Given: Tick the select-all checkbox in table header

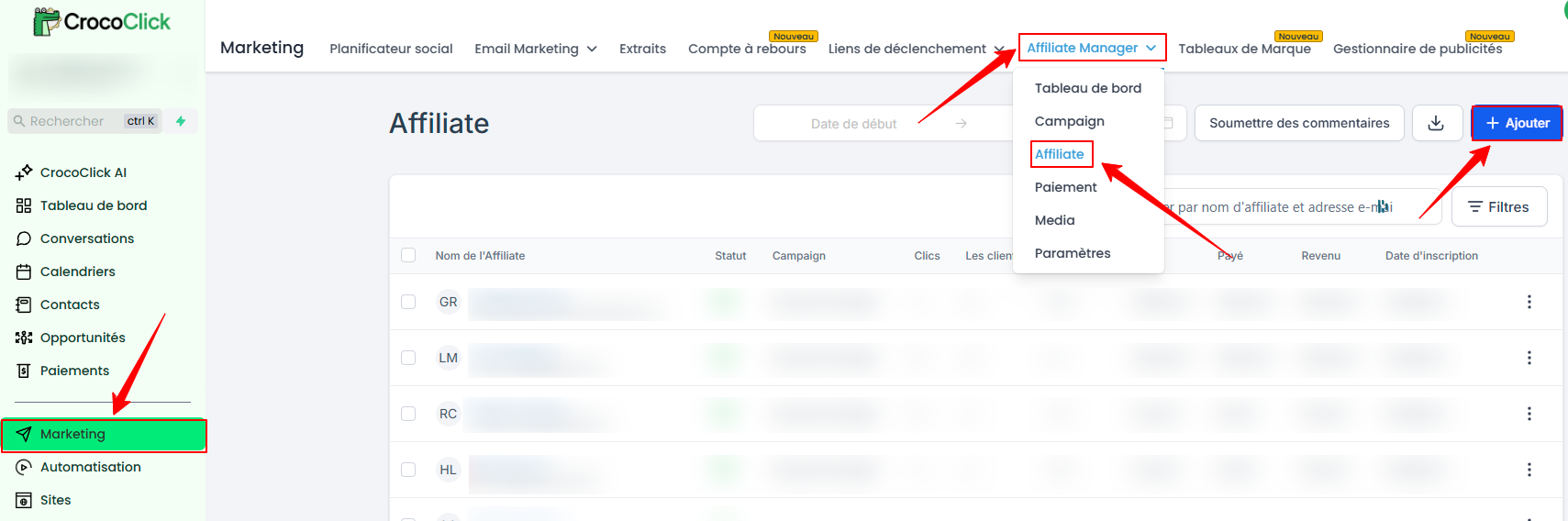Looking at the screenshot, I should click(408, 255).
